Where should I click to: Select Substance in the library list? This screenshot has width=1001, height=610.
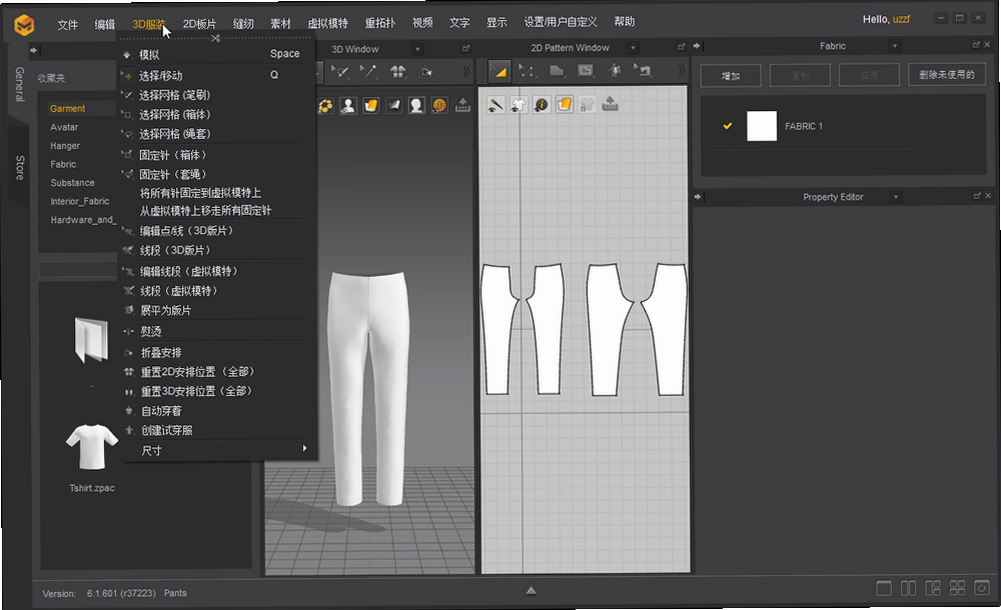click(73, 182)
